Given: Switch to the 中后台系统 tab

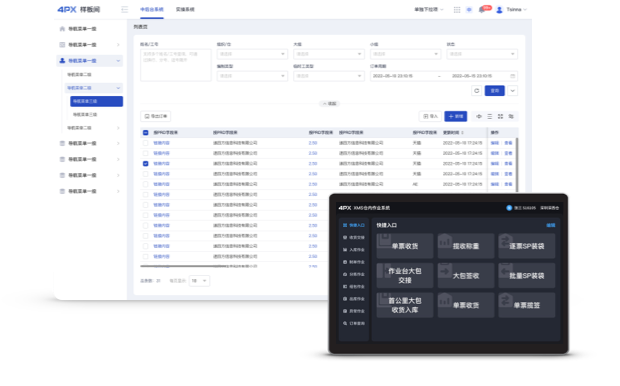Looking at the screenshot, I should (152, 9).
